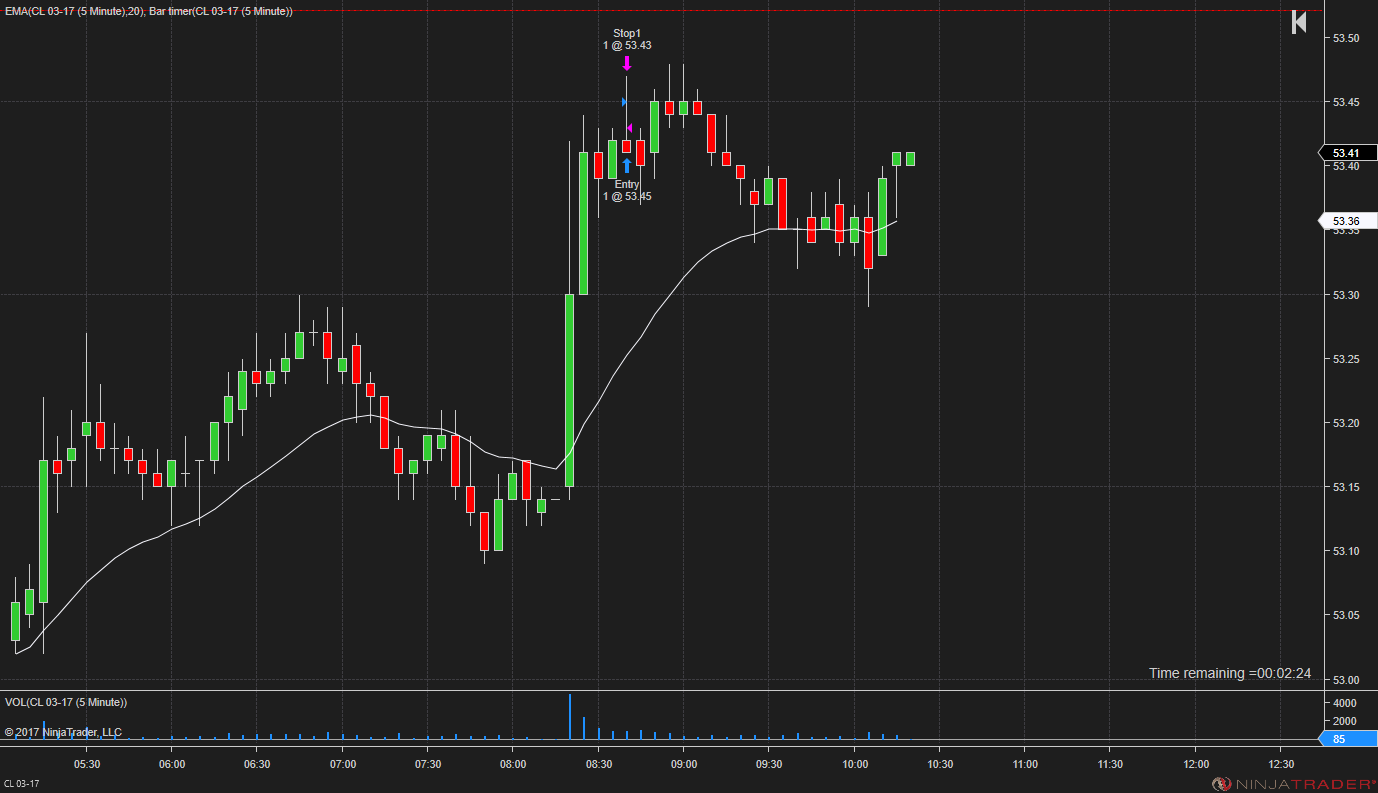Image resolution: width=1378 pixels, height=793 pixels.
Task: Click the "53.00" price axis label
Action: point(1346,680)
